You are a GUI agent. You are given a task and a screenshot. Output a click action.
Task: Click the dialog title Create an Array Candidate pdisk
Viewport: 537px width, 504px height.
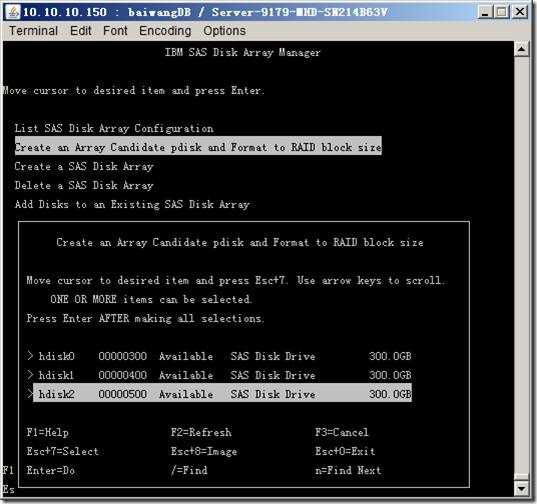pos(240,242)
